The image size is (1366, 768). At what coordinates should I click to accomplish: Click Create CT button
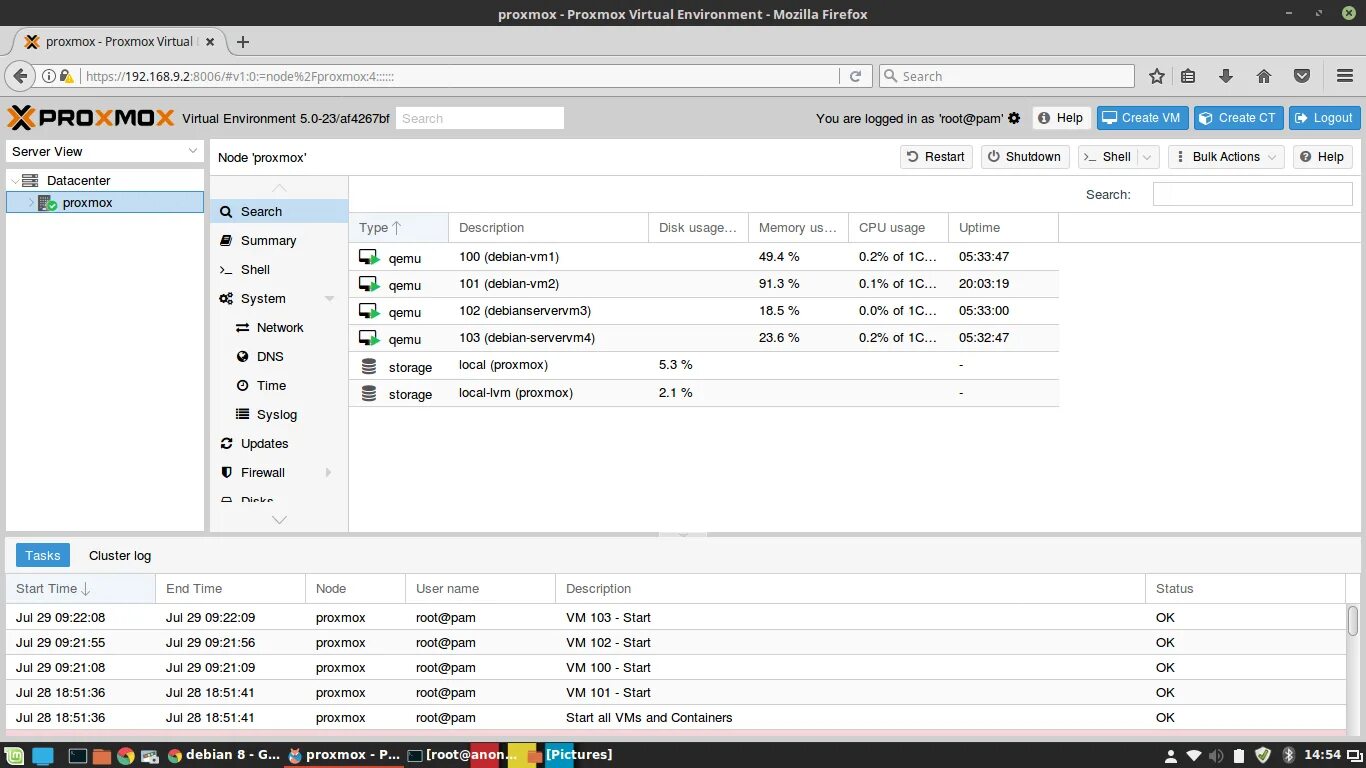[x=1238, y=118]
